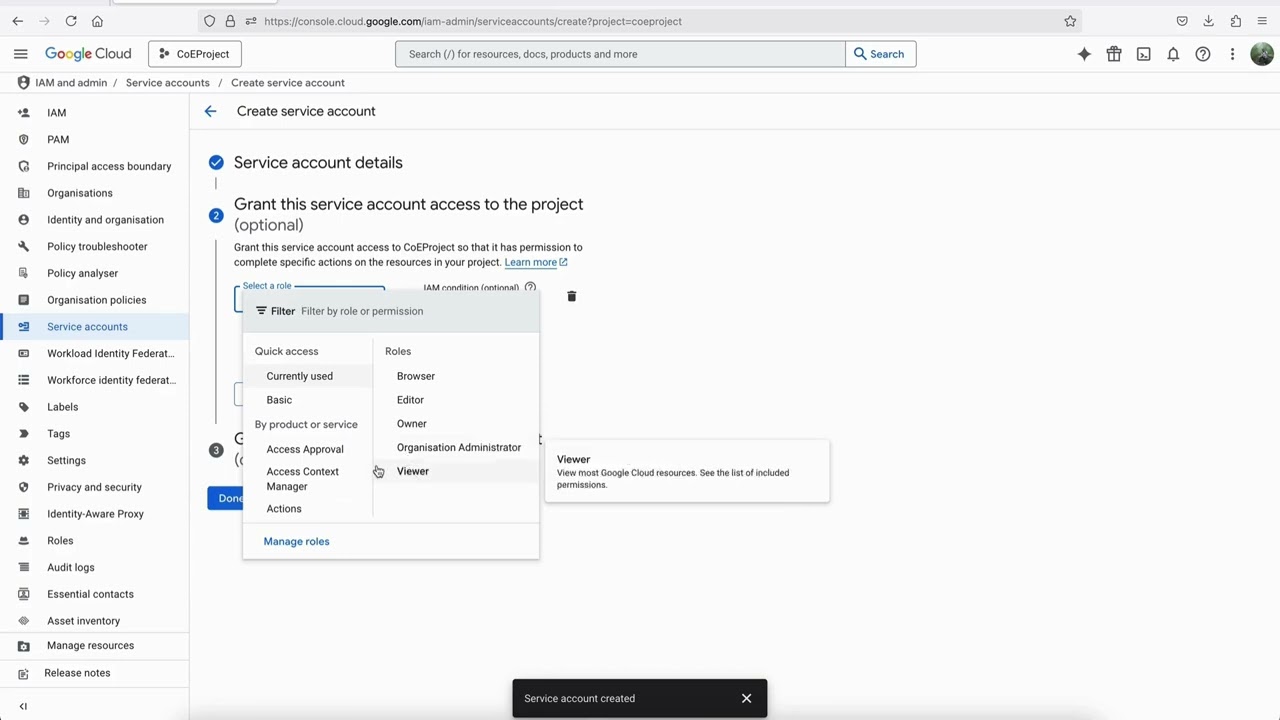1280x720 pixels.
Task: Open Manage resources in sidebar
Action: (x=94, y=646)
